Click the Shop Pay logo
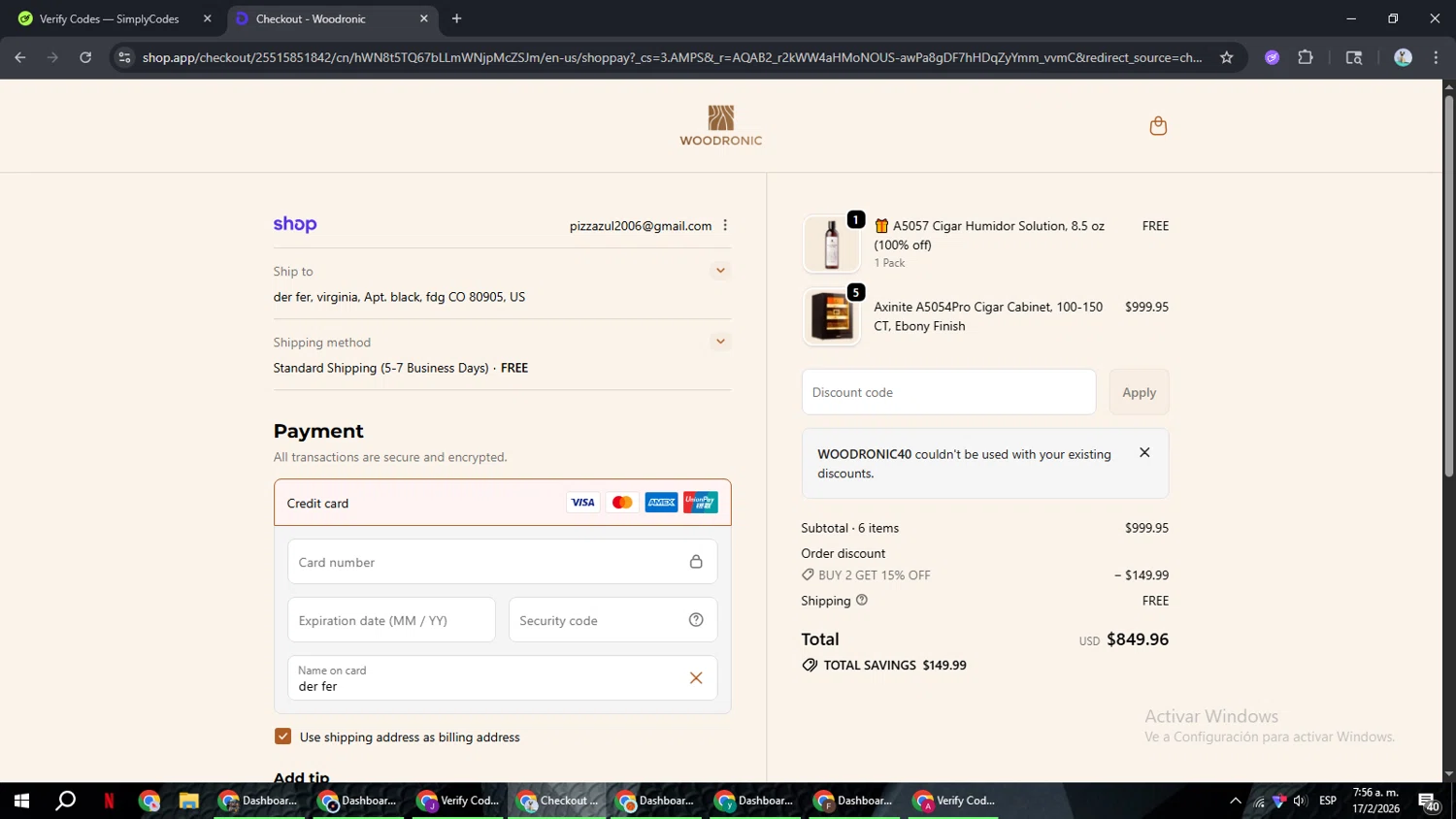The image size is (1456, 819). 295,224
